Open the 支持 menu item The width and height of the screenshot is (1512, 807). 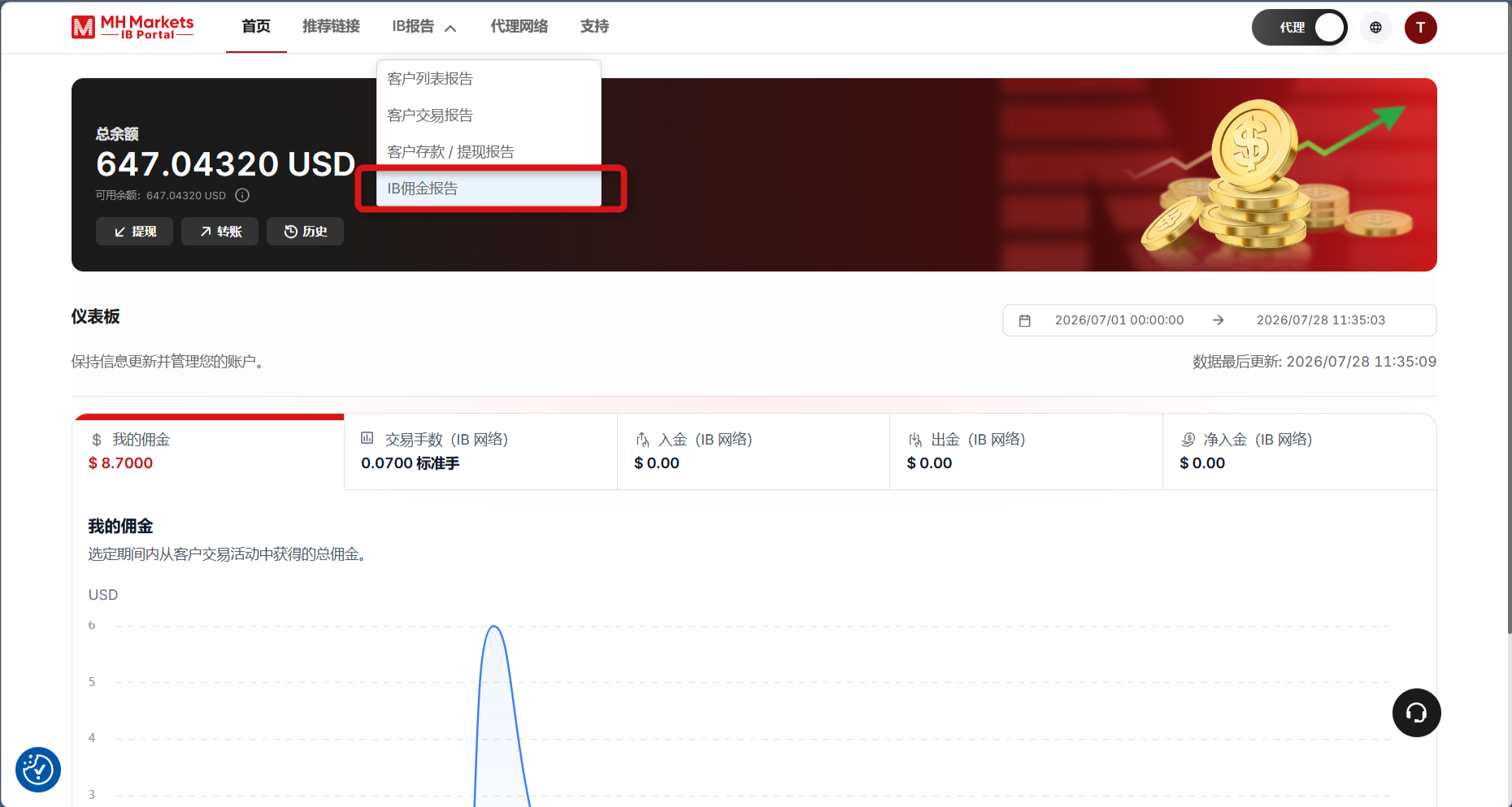point(594,27)
